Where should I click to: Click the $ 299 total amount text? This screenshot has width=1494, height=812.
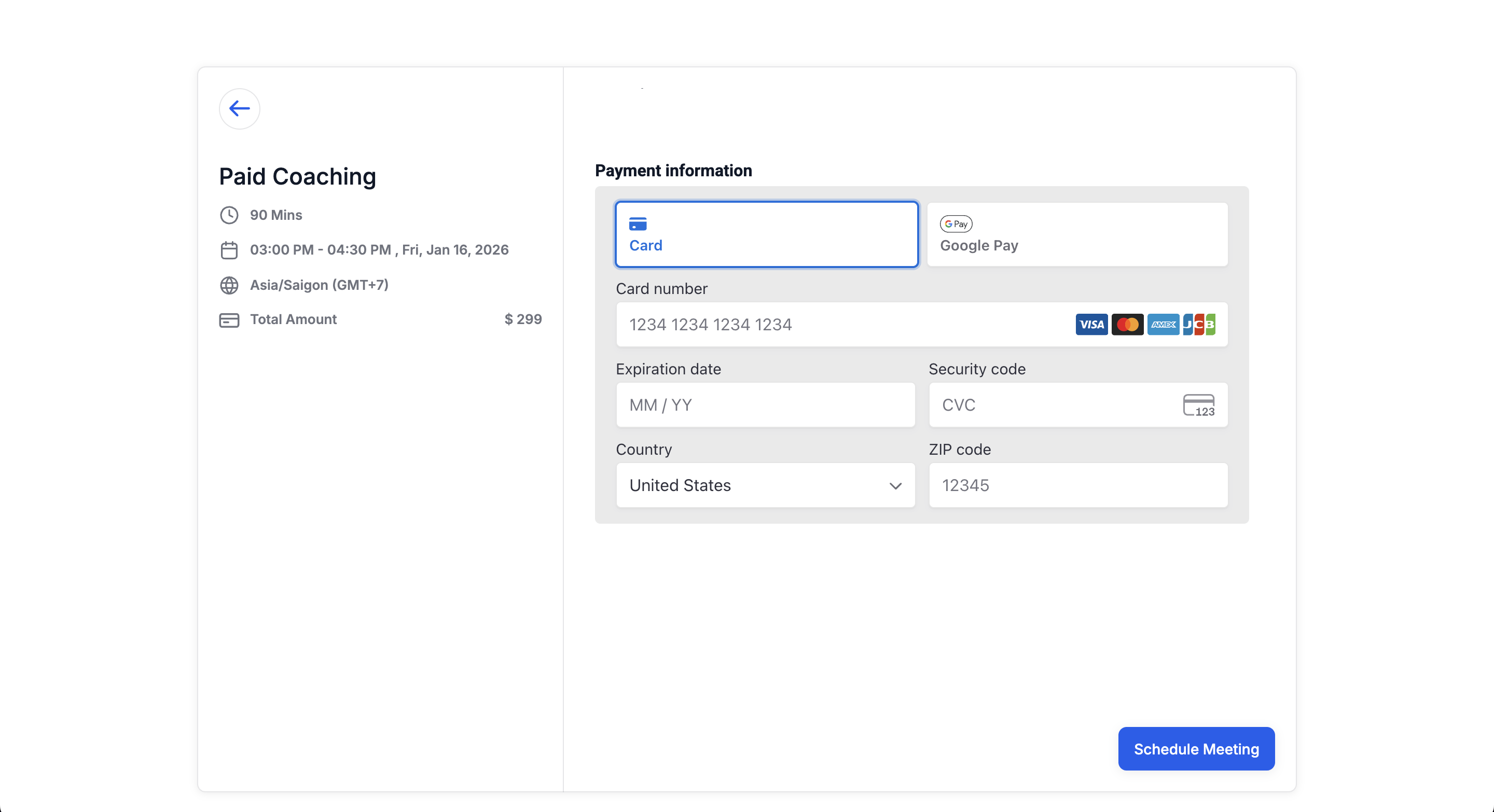[522, 319]
